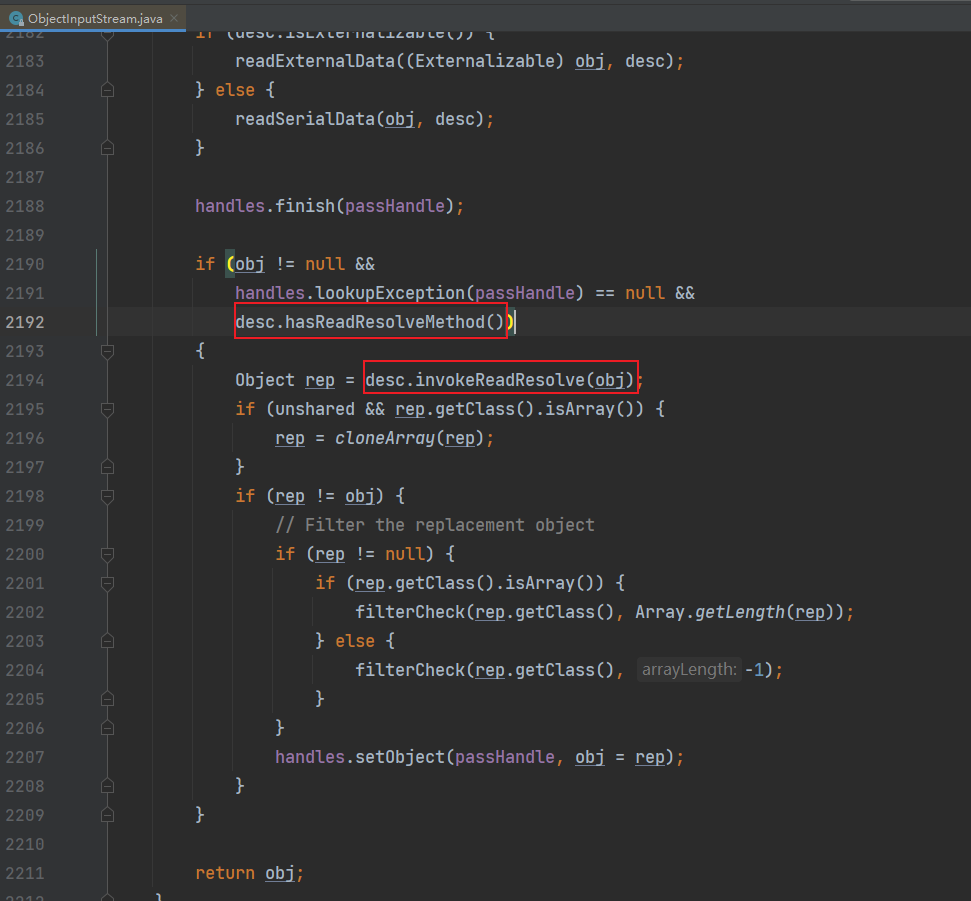Click fold end marker on line 2197
The image size is (971, 901).
(107, 467)
